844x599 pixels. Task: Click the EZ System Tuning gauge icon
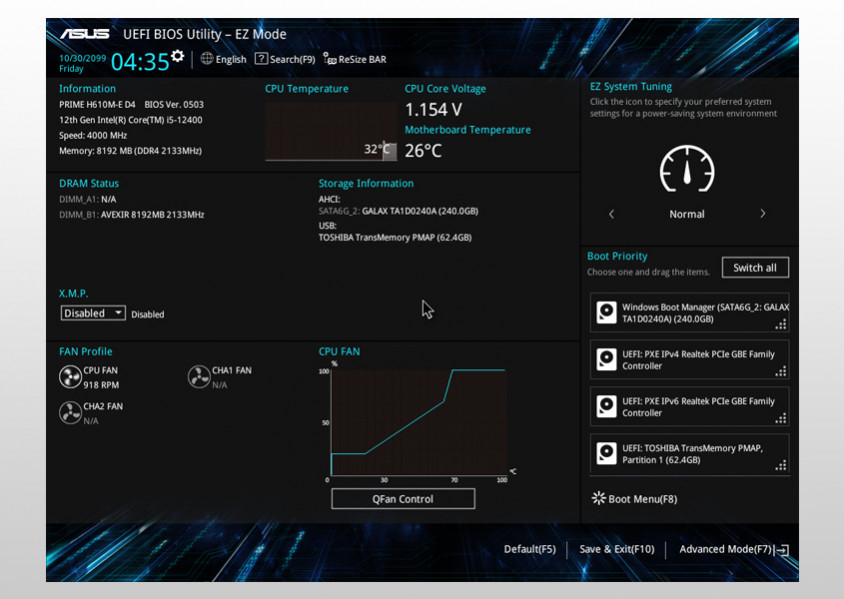(687, 171)
